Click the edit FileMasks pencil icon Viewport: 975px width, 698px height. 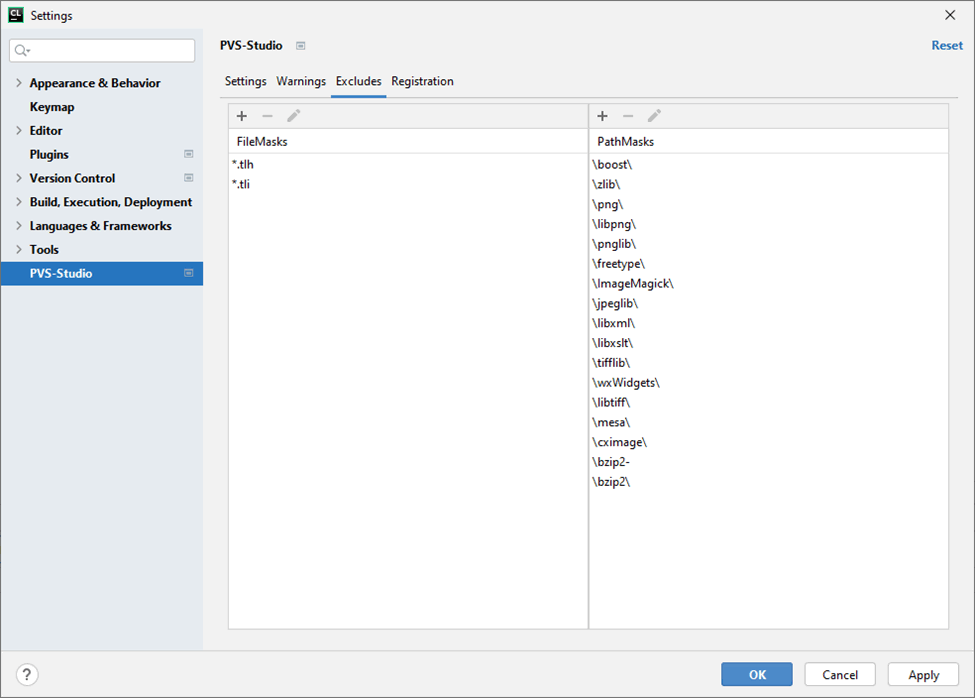[x=293, y=116]
